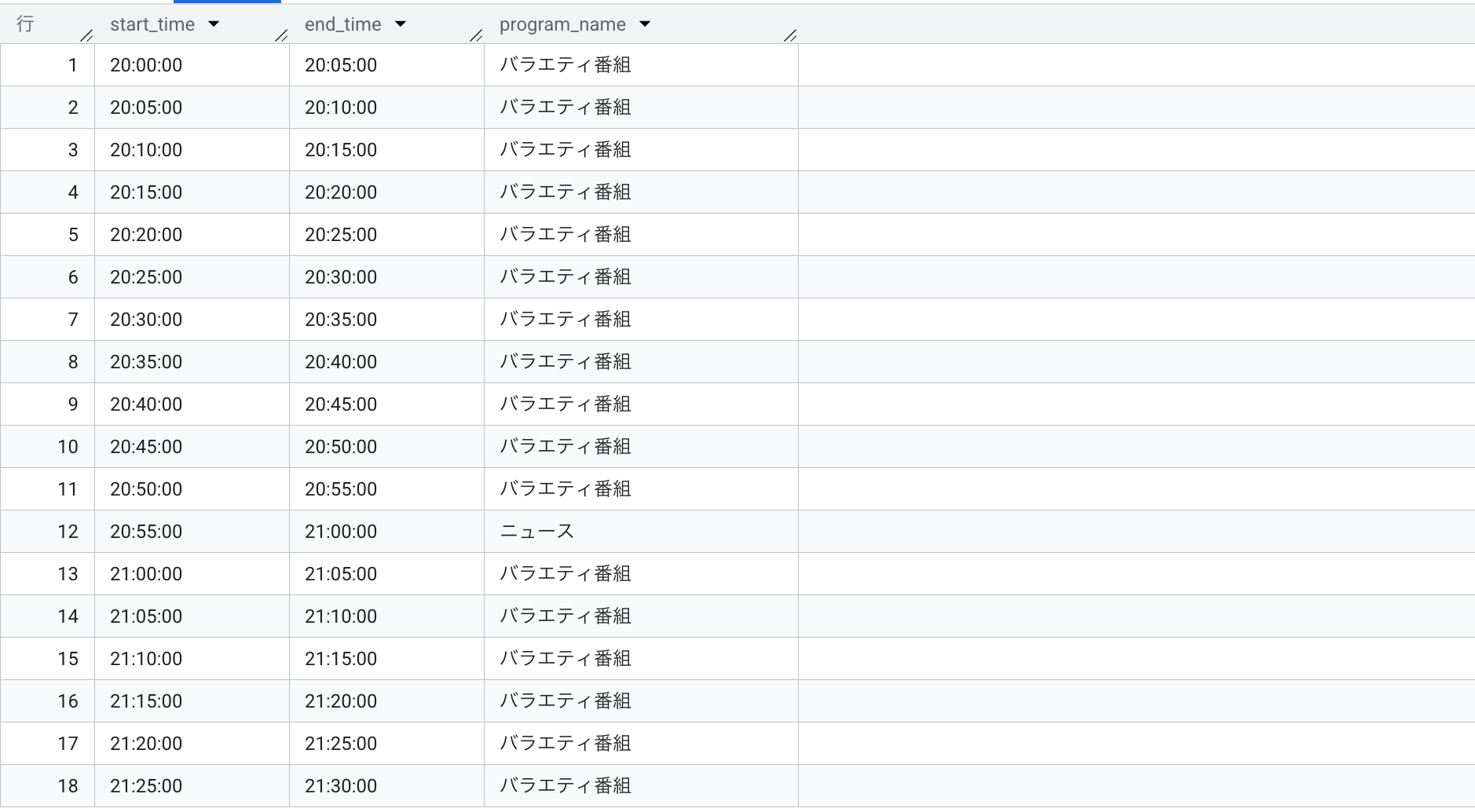Click the 20:00:00 start_time in row 1
1475x812 pixels.
146,65
